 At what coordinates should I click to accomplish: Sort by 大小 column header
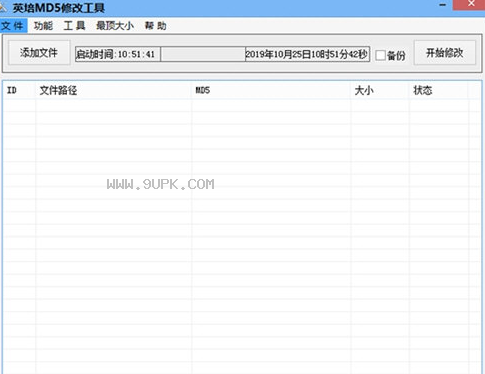point(380,90)
